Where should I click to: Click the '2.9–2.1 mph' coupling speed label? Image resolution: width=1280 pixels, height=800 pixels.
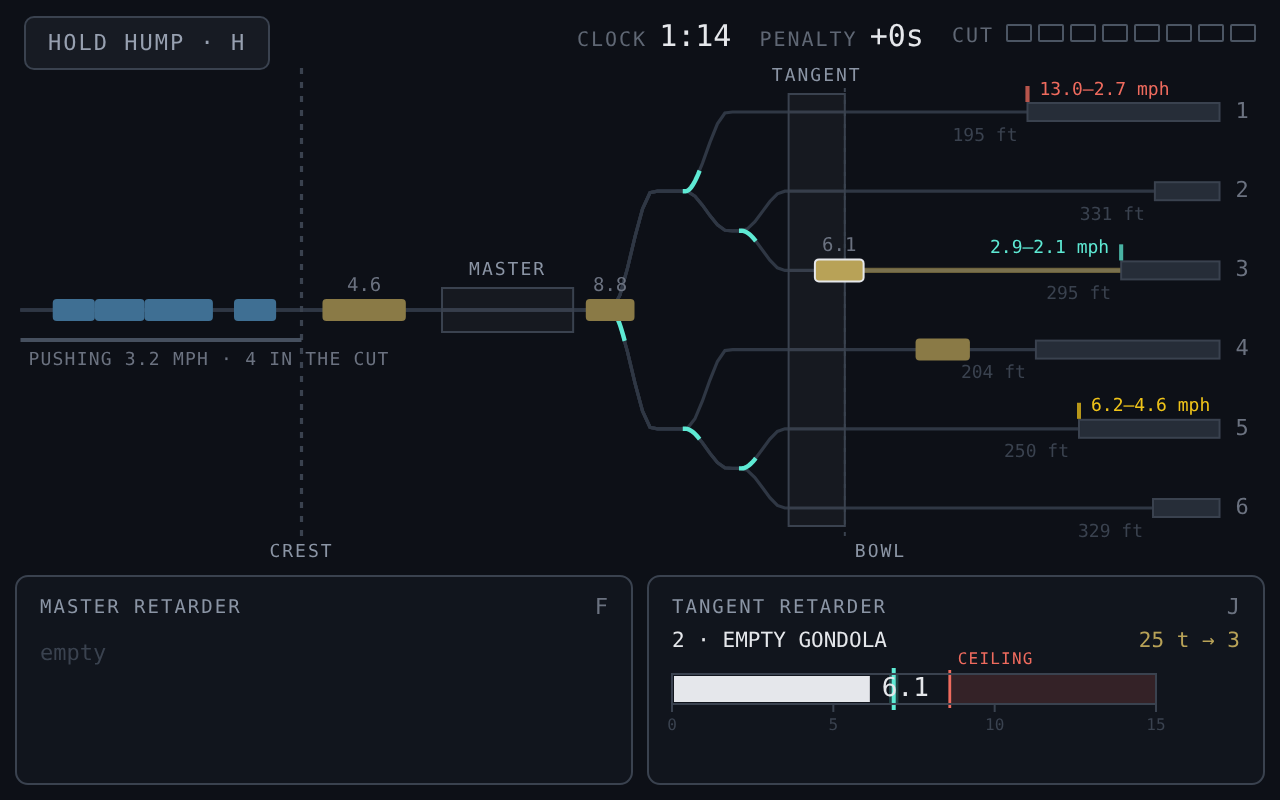(1049, 247)
